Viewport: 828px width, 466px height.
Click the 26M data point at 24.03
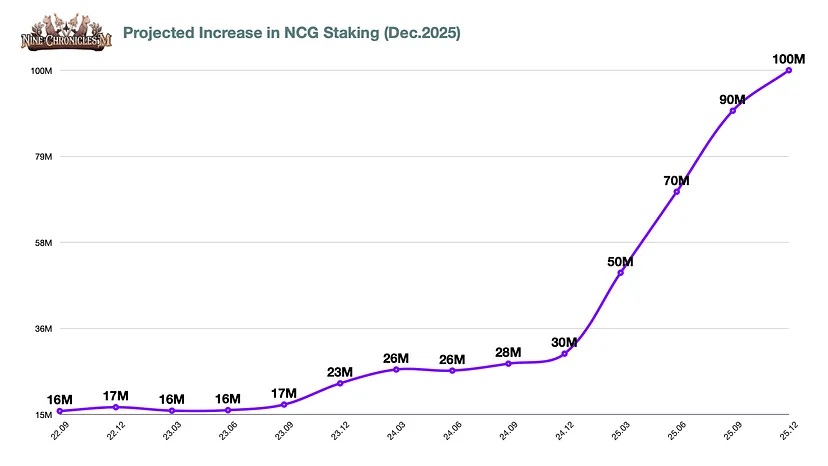pos(396,369)
